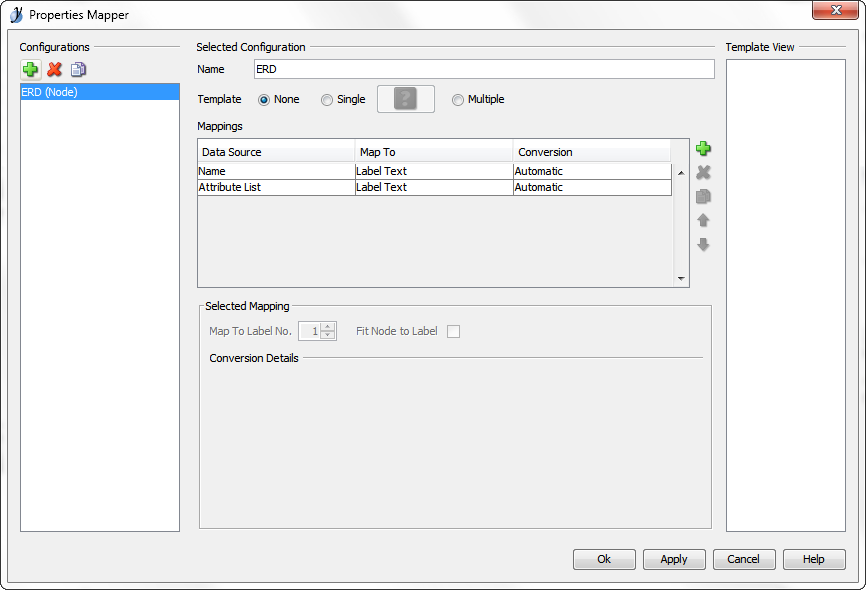This screenshot has width=866, height=590.
Task: Add a new mapping row
Action: (x=703, y=149)
